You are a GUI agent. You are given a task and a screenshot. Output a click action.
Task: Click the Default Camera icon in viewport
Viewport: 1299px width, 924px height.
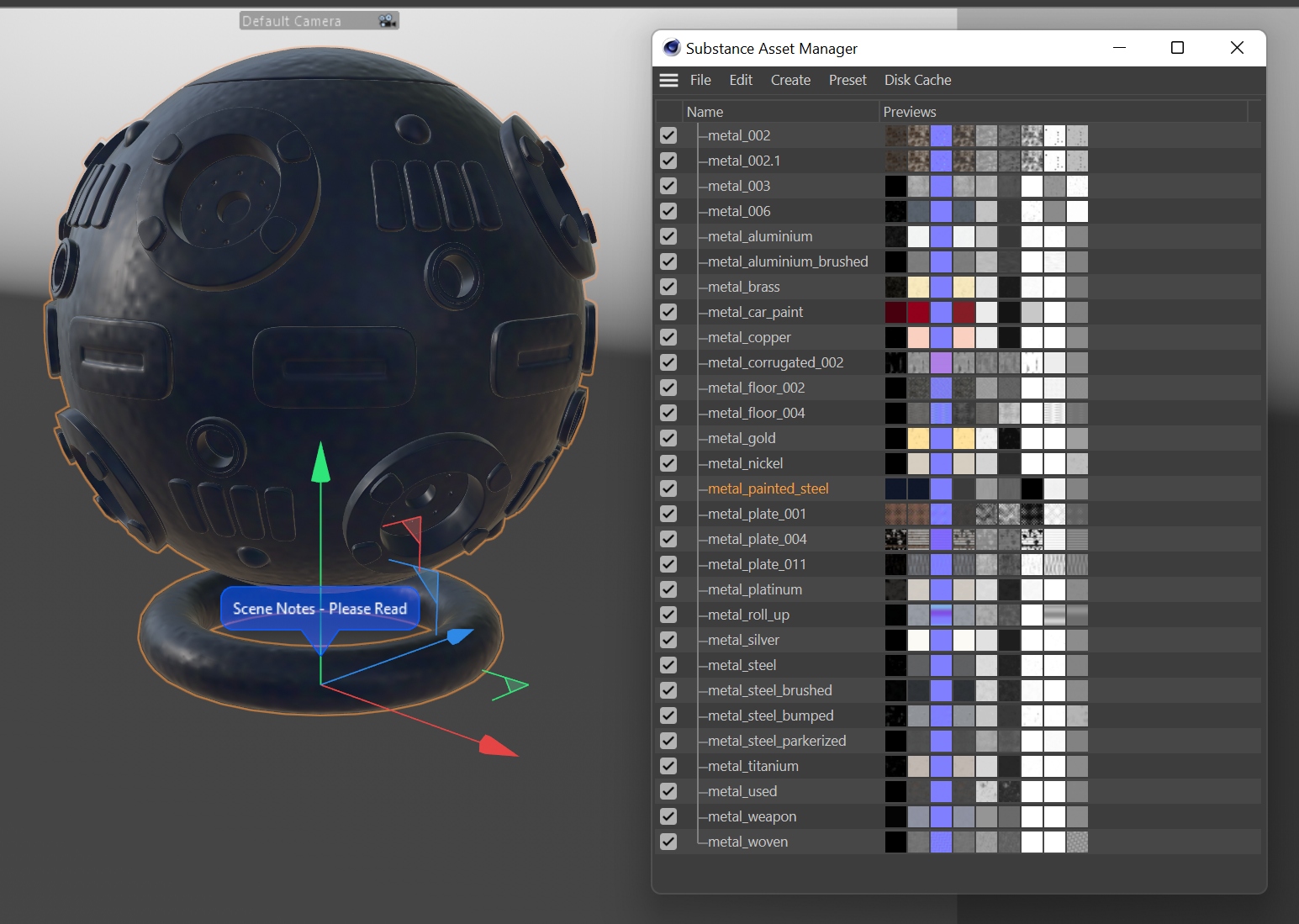pos(387,21)
